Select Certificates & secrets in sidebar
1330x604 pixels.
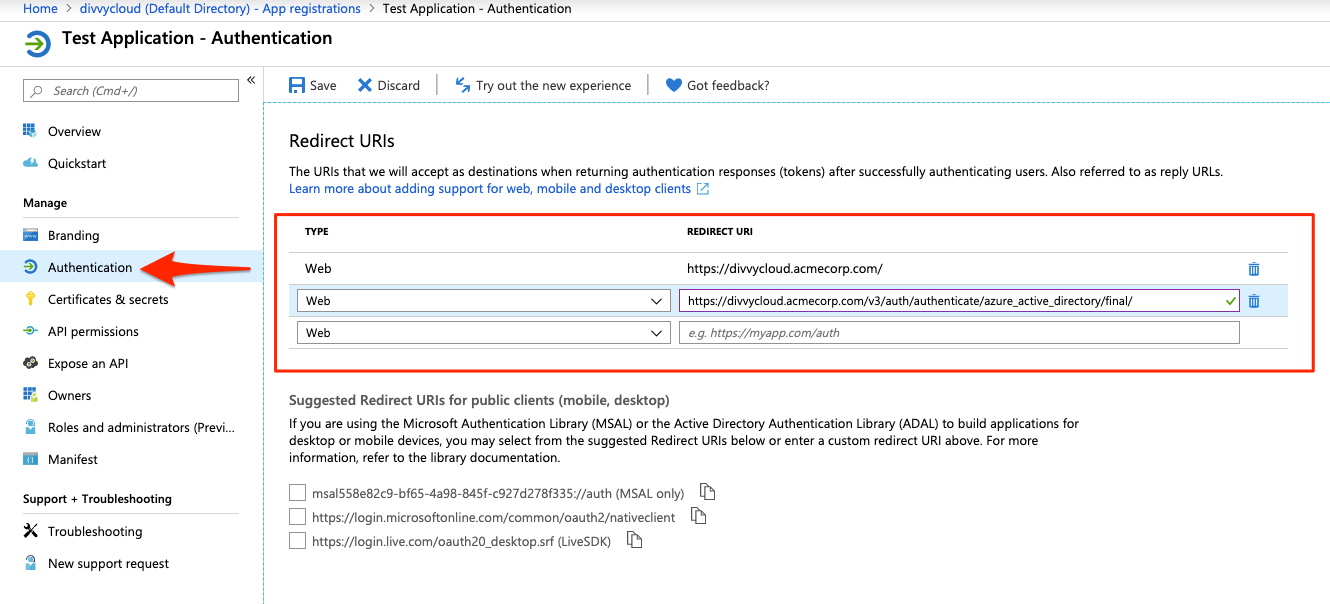(x=108, y=299)
